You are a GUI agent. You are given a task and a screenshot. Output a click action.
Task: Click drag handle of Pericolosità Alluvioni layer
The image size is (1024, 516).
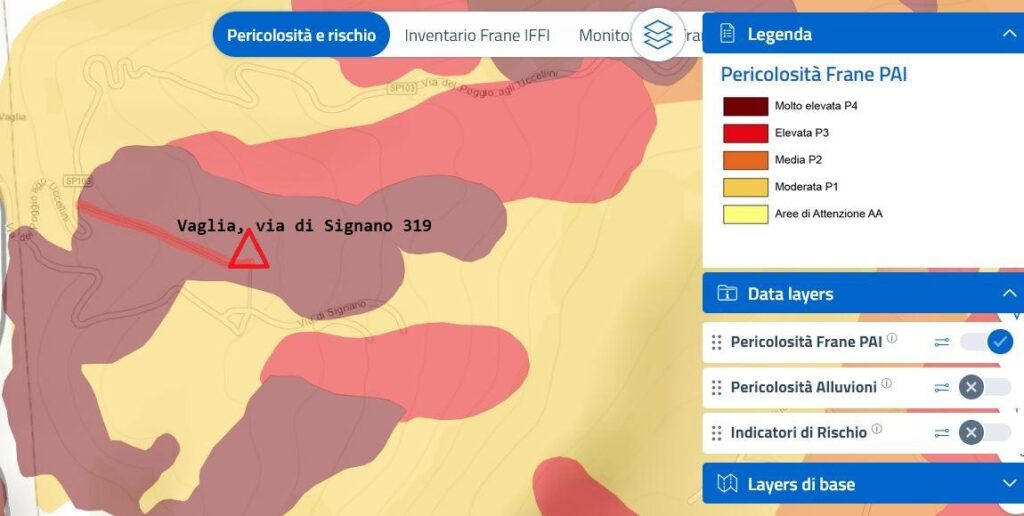(x=716, y=388)
